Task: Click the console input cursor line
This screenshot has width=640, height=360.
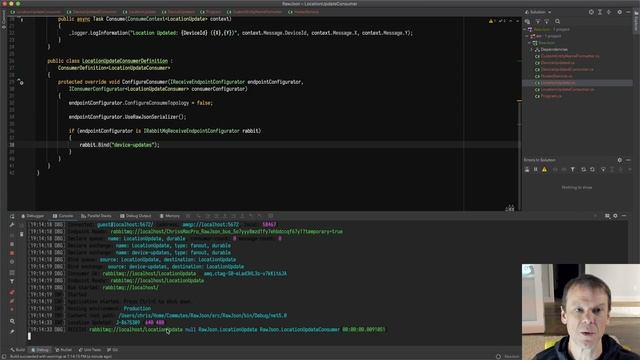Action: click(29, 336)
